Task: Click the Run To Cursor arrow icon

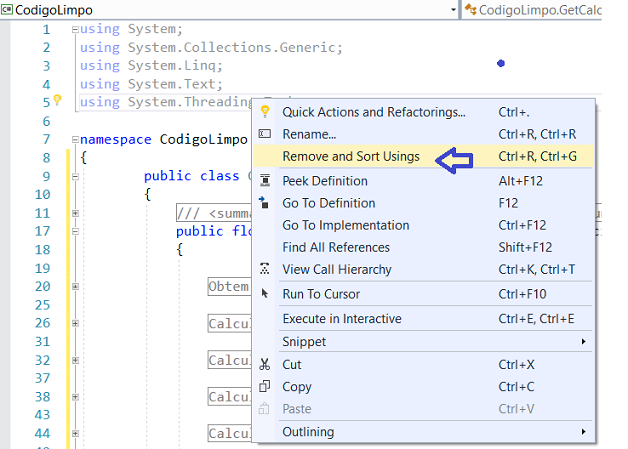Action: point(265,294)
